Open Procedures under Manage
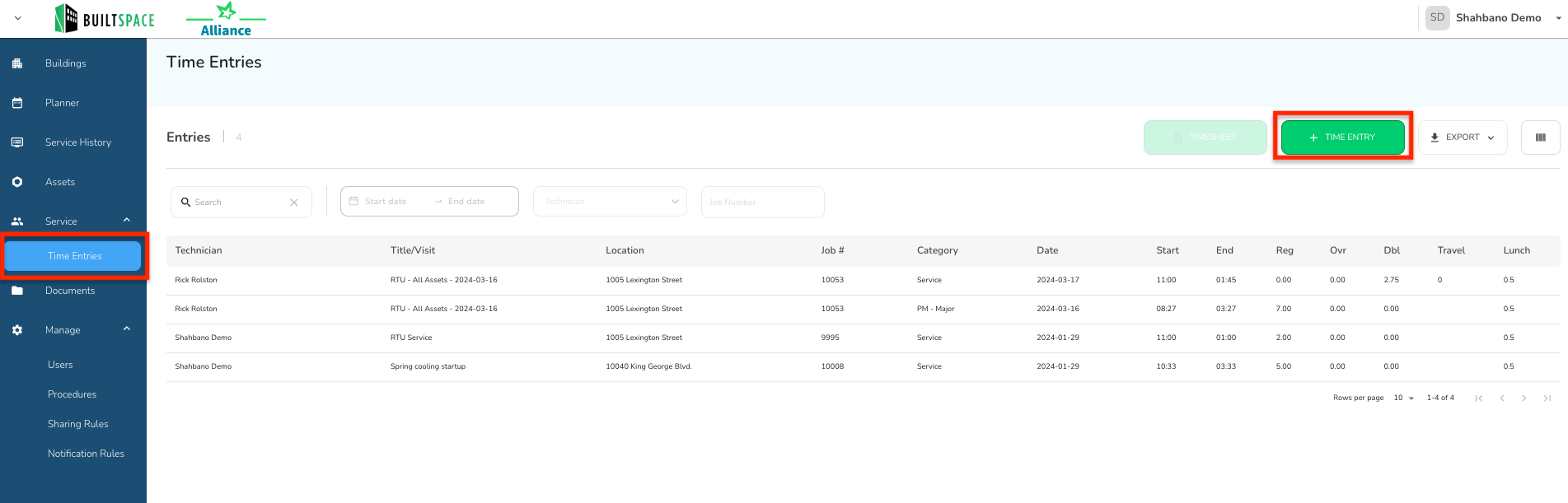1568x503 pixels. pyautogui.click(x=72, y=394)
